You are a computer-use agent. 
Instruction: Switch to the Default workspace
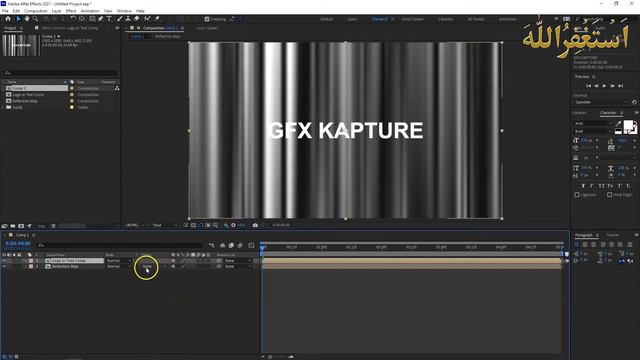[x=326, y=19]
